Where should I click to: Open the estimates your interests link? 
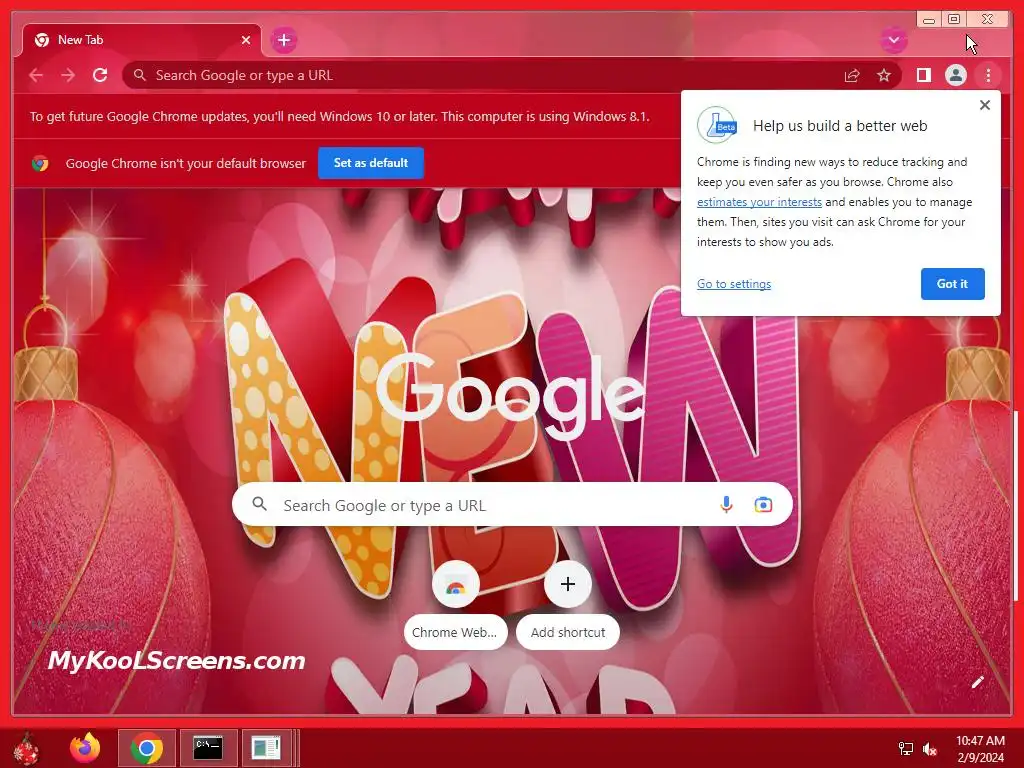(759, 202)
